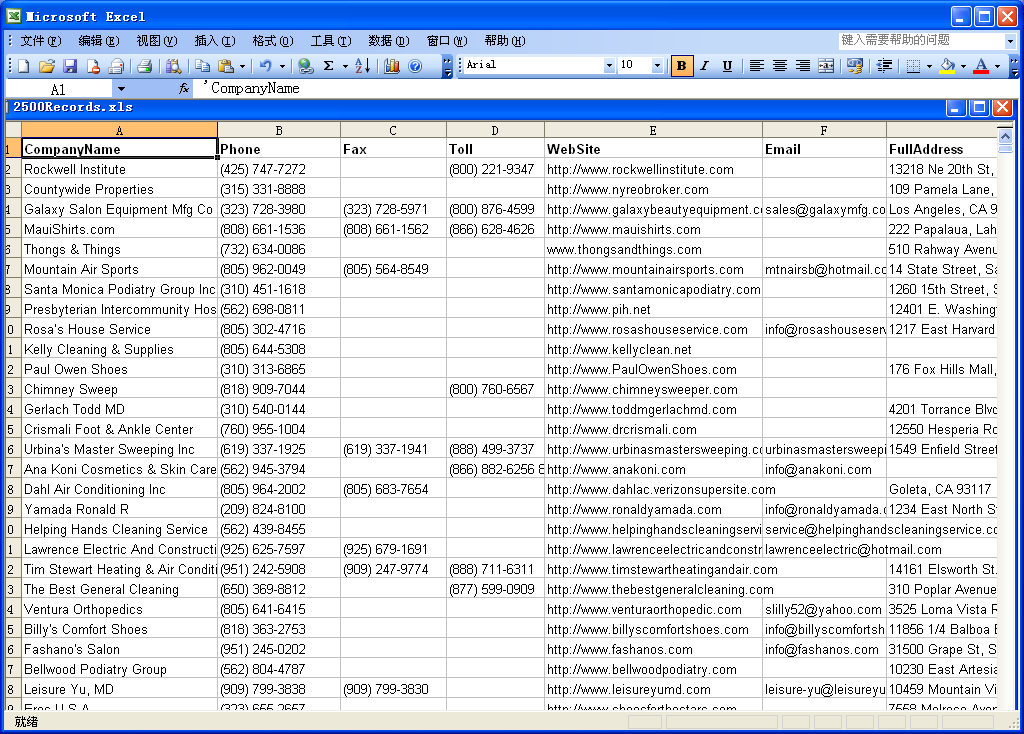This screenshot has height=734, width=1024.
Task: Sort ascending with the A-Z icon
Action: (x=362, y=66)
